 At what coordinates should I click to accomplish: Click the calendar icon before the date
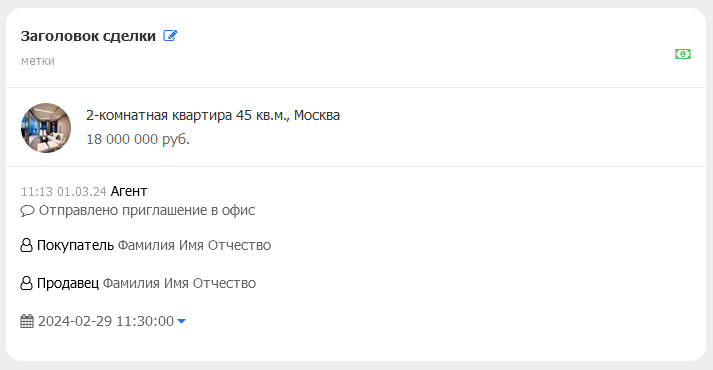click(x=27, y=321)
